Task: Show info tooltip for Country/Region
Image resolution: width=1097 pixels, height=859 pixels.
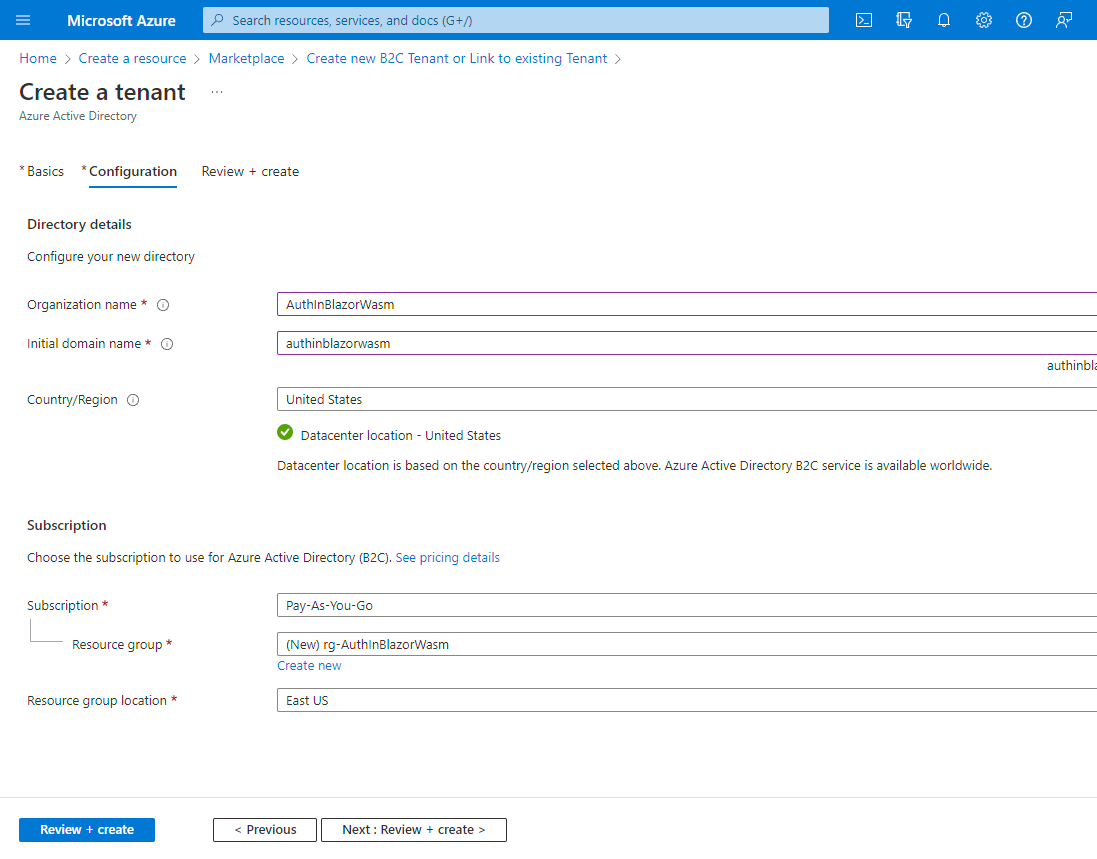Action: [133, 400]
